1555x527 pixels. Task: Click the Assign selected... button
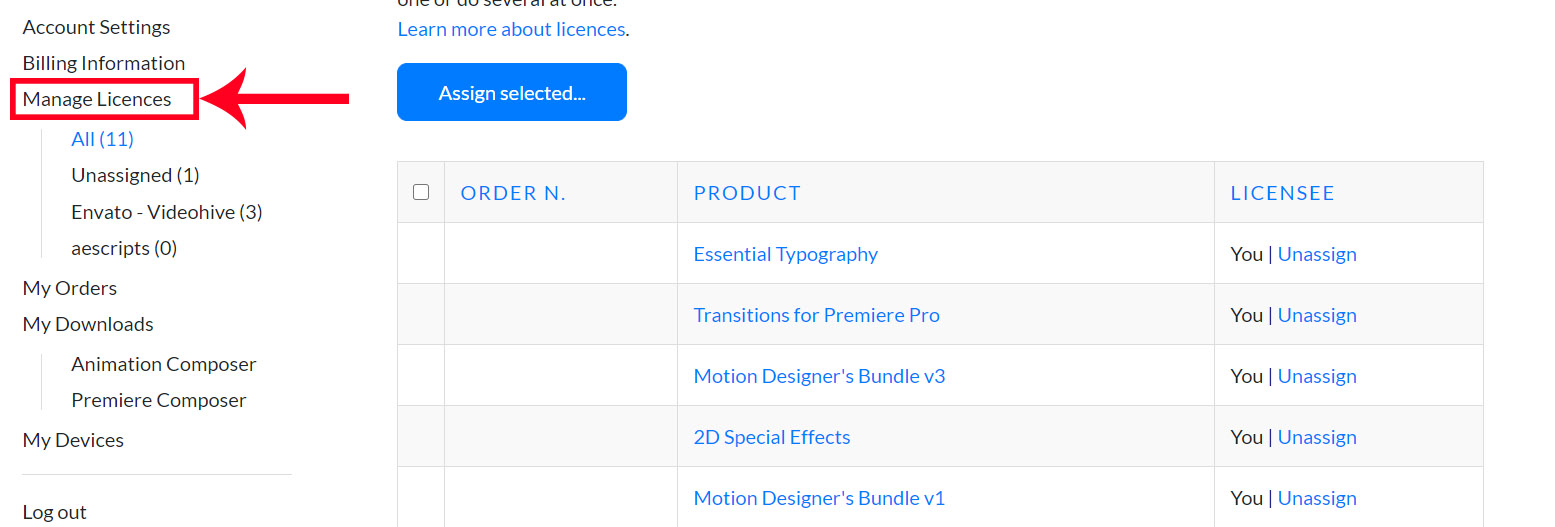pos(512,92)
